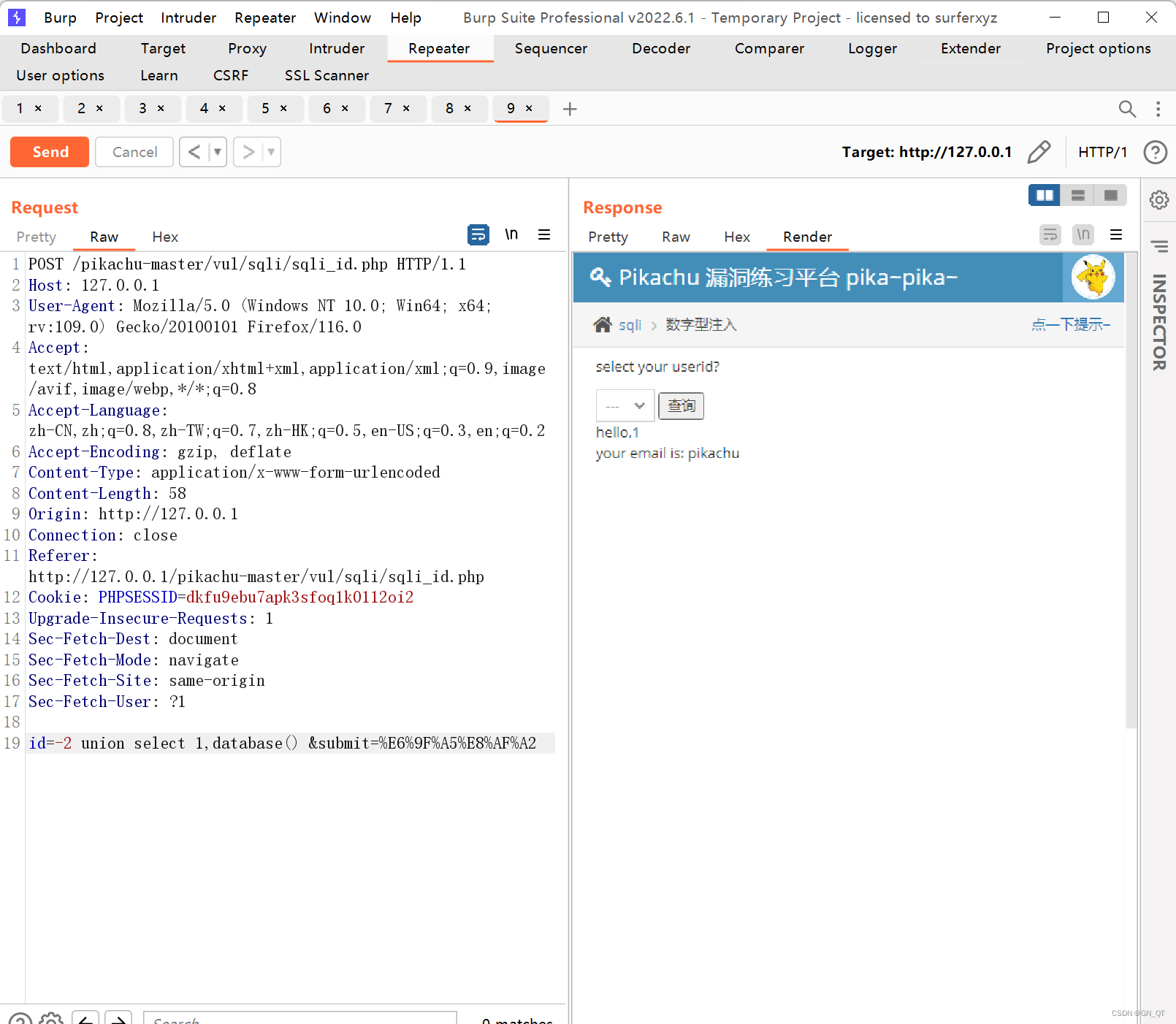Go back to previous request in history
The width and height of the screenshot is (1176, 1024).
point(194,152)
